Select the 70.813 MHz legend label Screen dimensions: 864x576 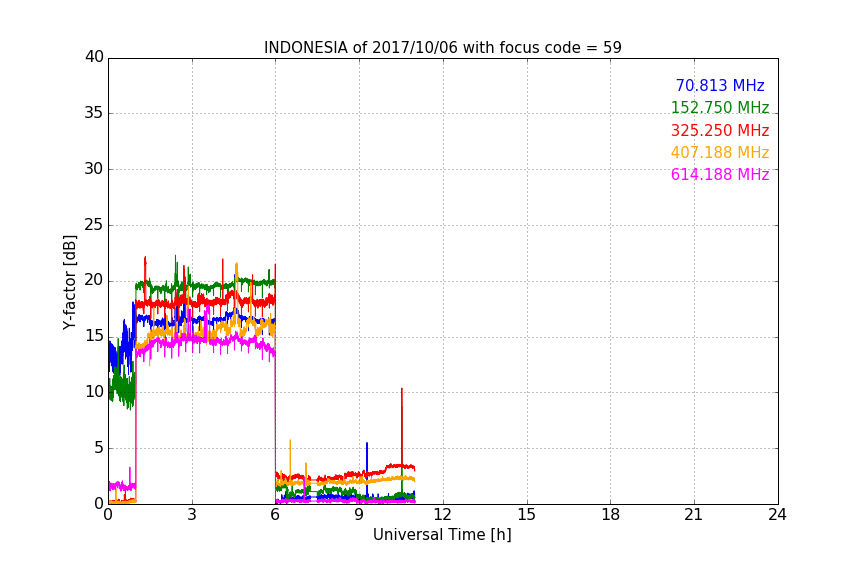click(x=720, y=85)
